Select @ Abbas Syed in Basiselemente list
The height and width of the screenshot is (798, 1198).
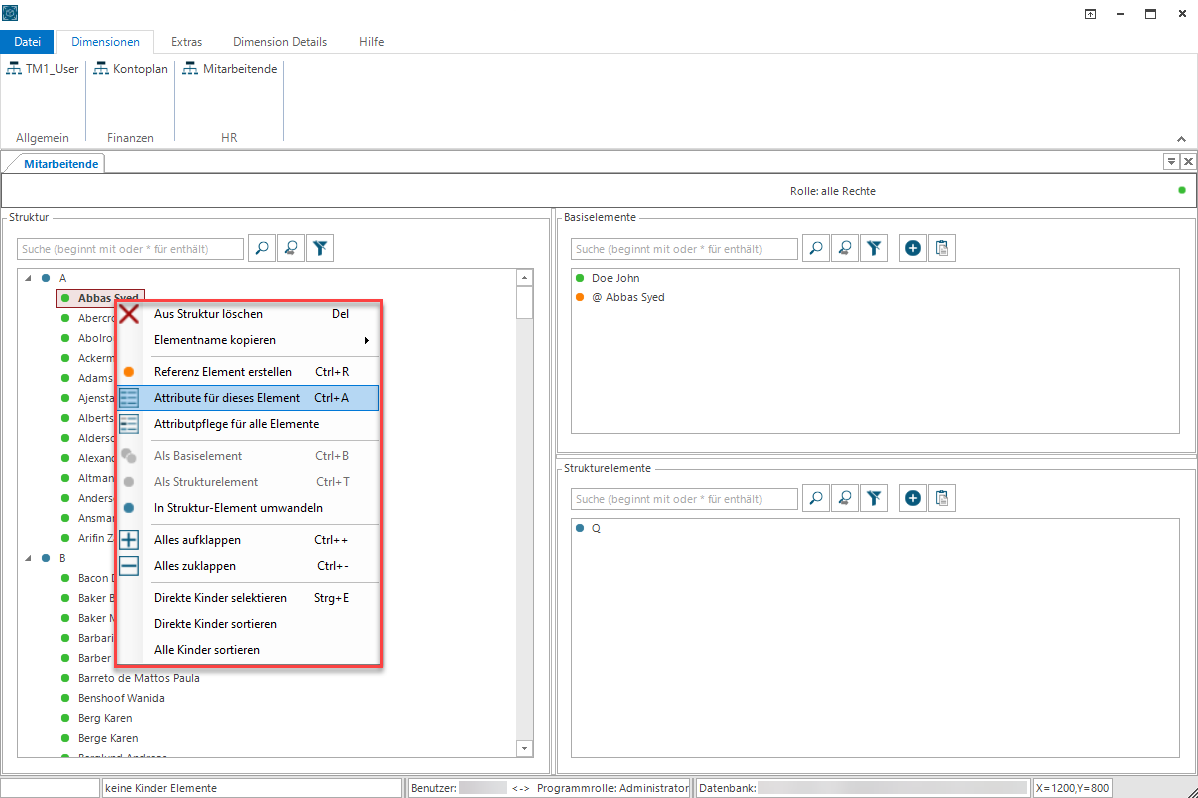[x=628, y=297]
